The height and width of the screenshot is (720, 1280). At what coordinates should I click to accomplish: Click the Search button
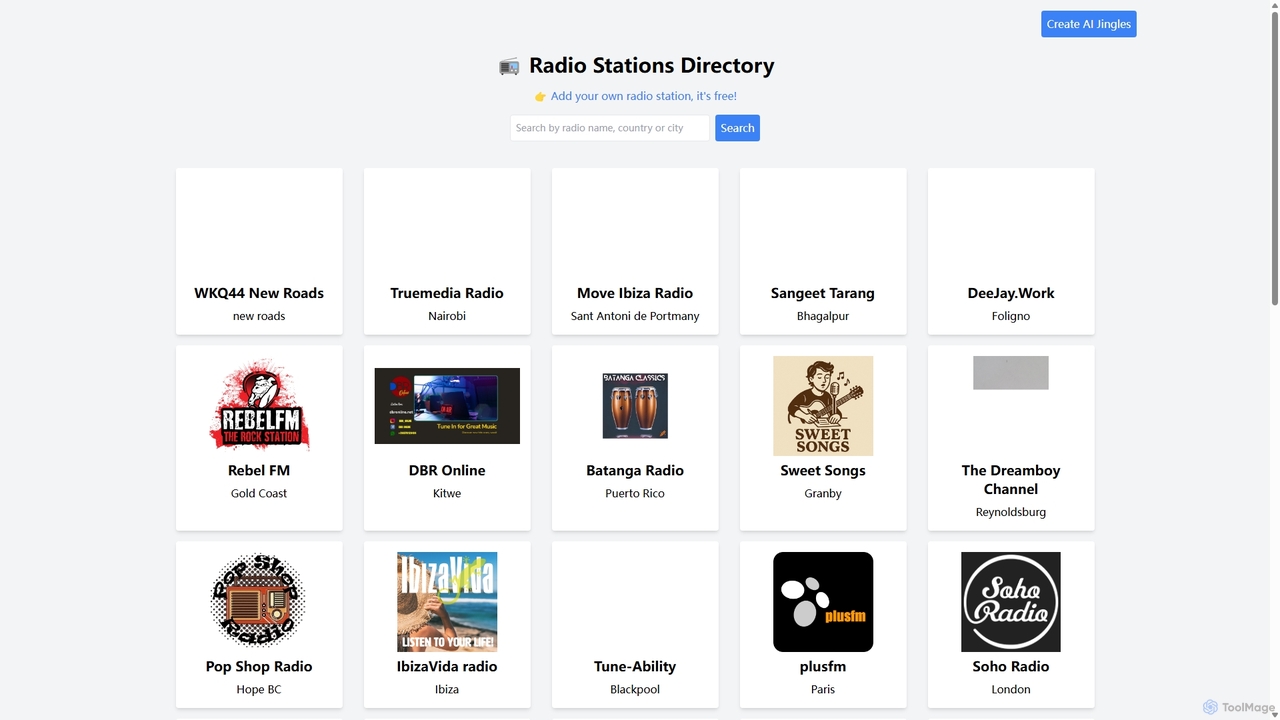pyautogui.click(x=737, y=128)
